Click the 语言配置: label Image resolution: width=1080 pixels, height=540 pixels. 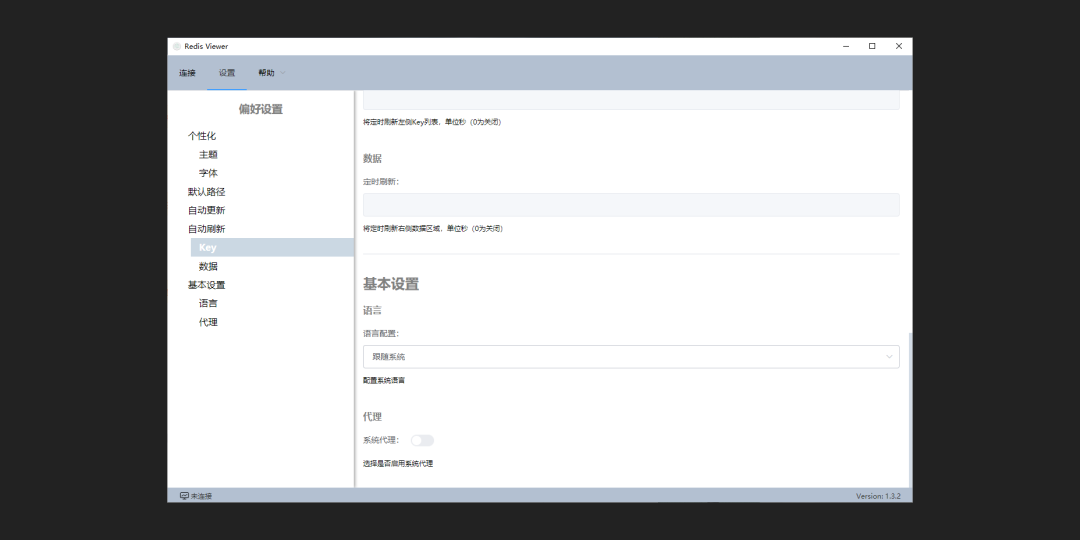pyautogui.click(x=381, y=333)
